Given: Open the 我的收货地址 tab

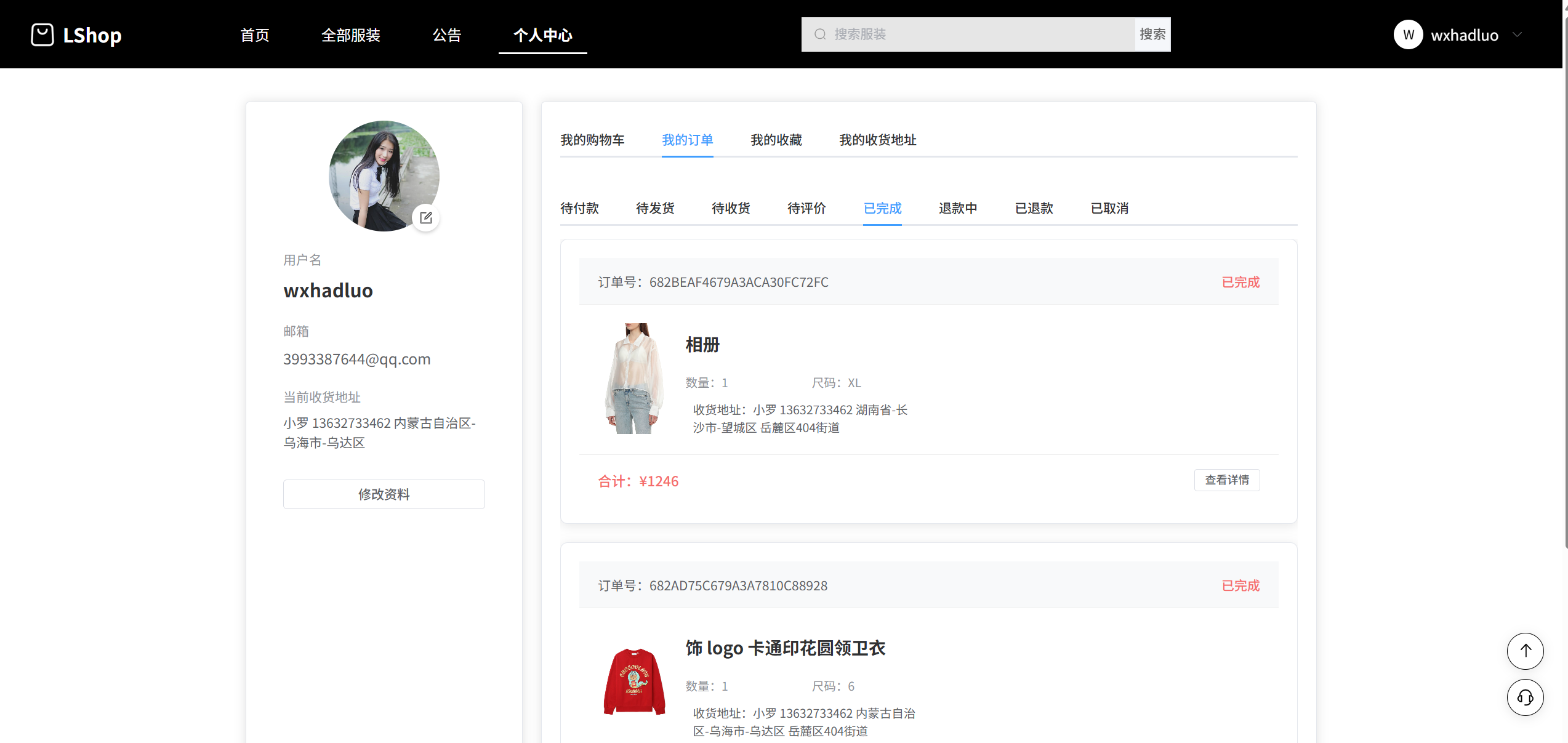Looking at the screenshot, I should pyautogui.click(x=878, y=140).
